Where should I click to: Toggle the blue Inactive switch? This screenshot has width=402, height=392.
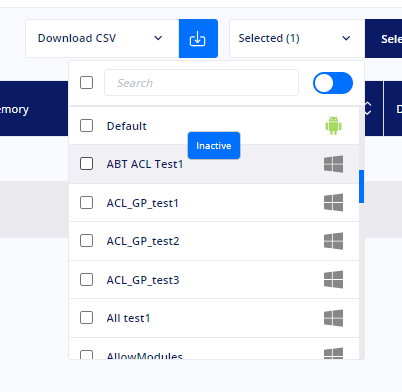(333, 83)
